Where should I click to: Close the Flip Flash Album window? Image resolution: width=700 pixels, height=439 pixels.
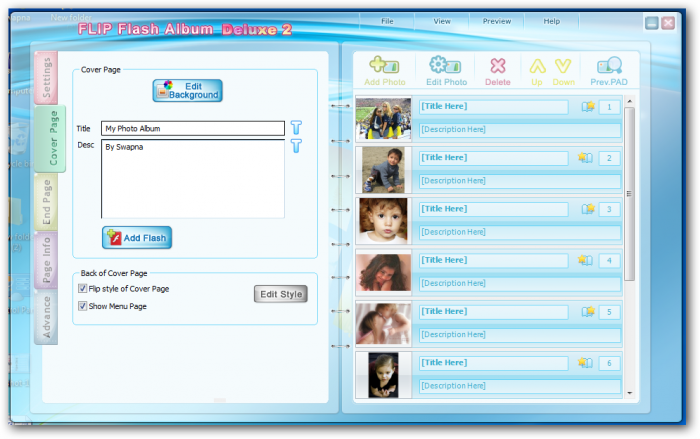668,23
